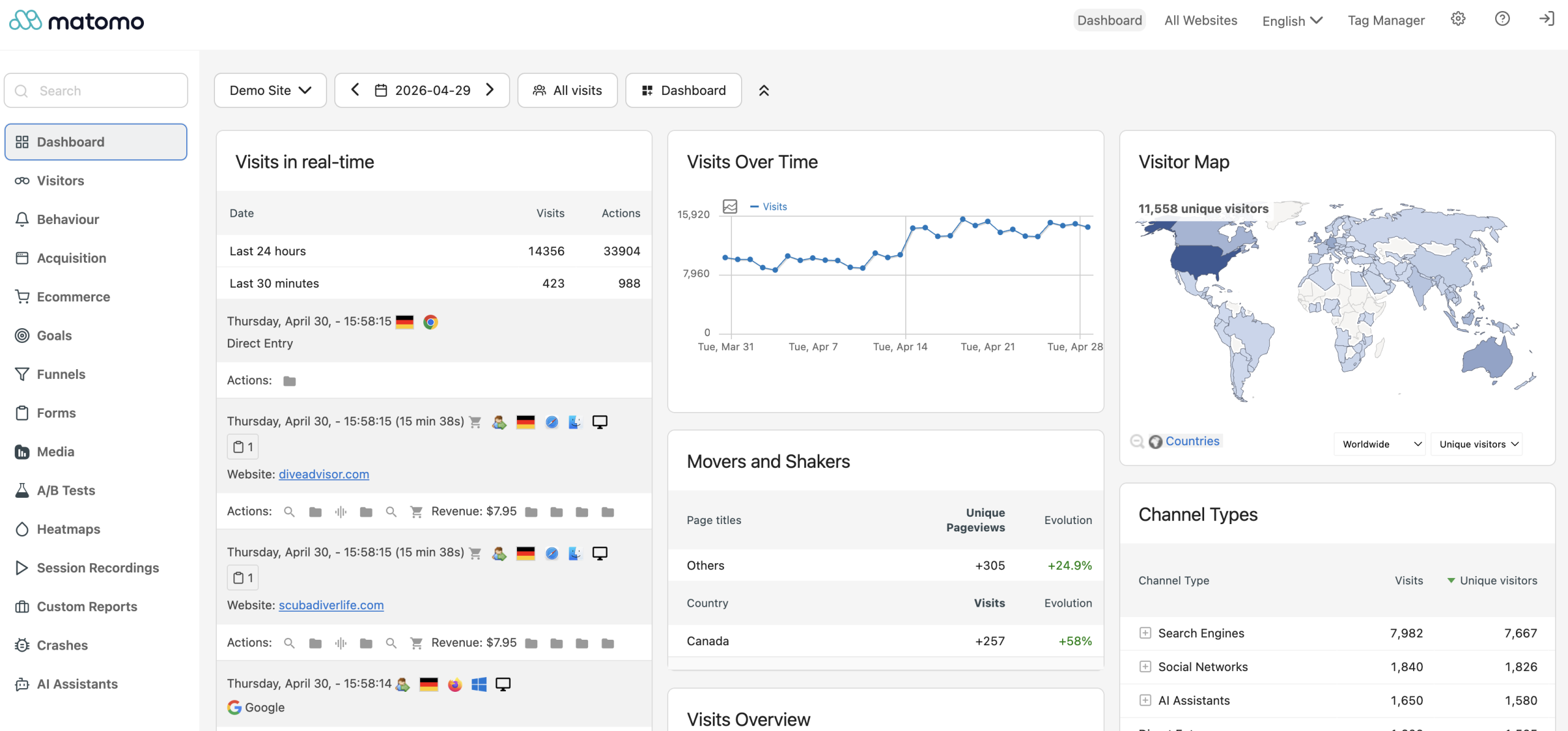Click the Matomo logo
The height and width of the screenshot is (731, 1568).
tap(77, 21)
